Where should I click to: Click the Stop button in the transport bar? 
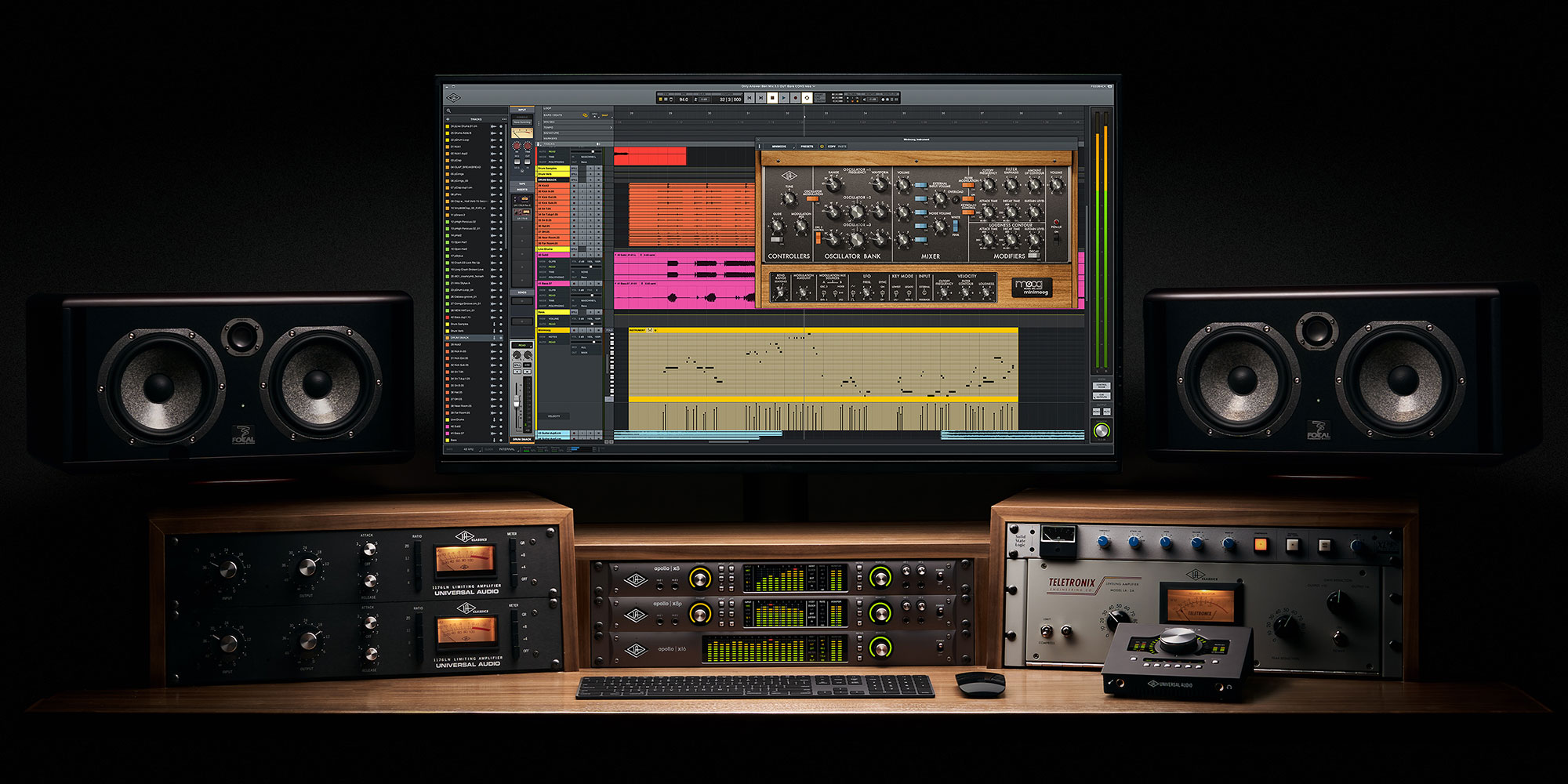772,98
